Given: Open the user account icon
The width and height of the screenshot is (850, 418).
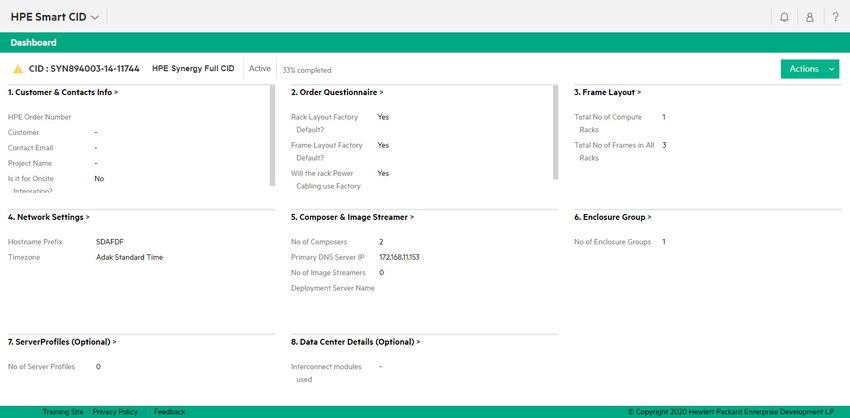Looking at the screenshot, I should [x=809, y=17].
